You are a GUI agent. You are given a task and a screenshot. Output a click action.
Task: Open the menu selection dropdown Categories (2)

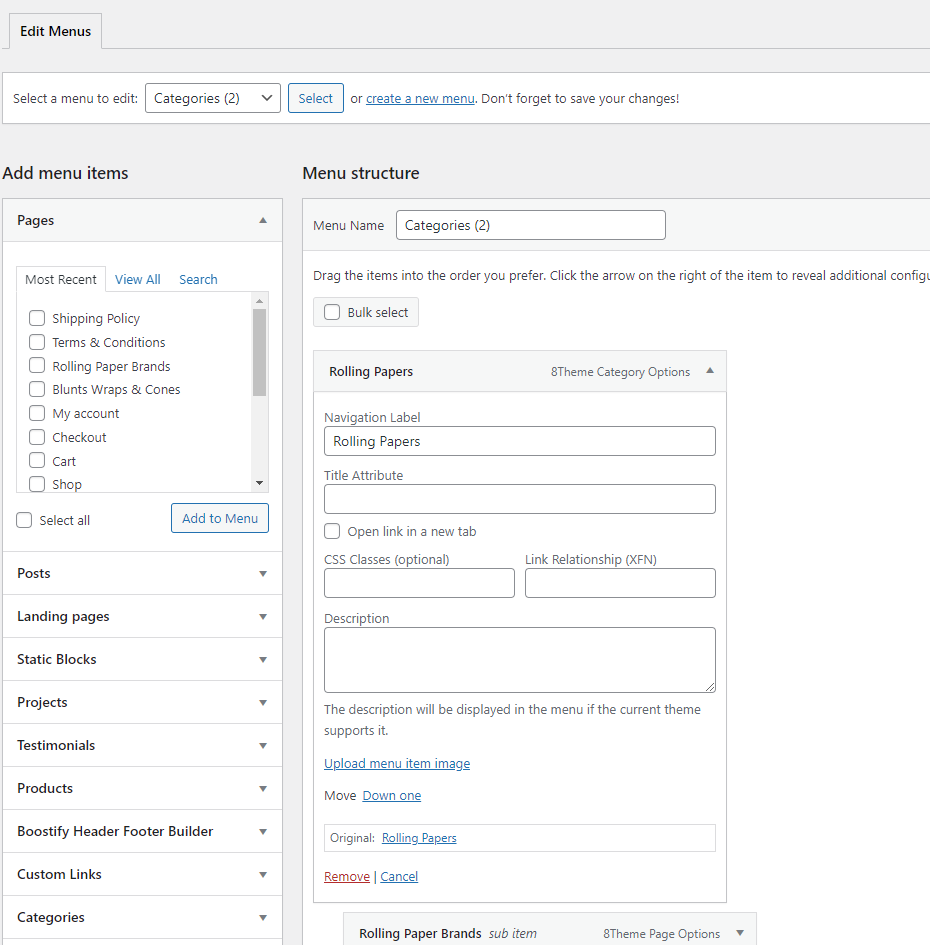(x=212, y=98)
